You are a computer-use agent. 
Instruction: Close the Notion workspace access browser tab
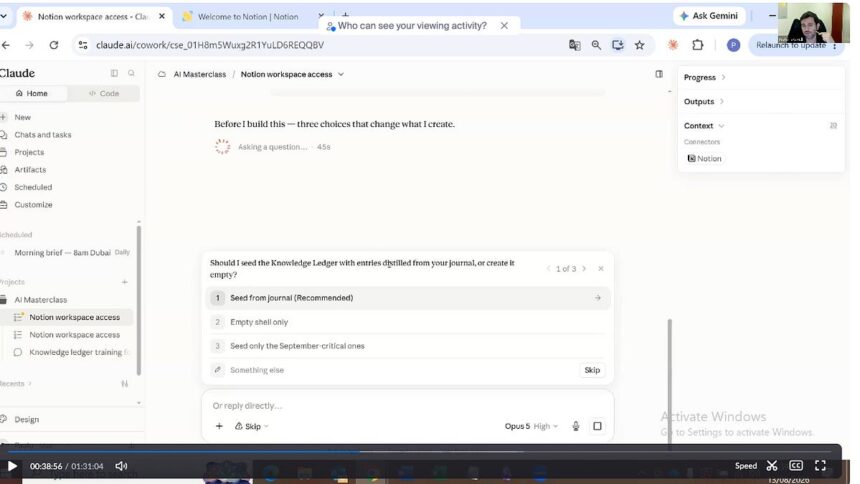162,16
